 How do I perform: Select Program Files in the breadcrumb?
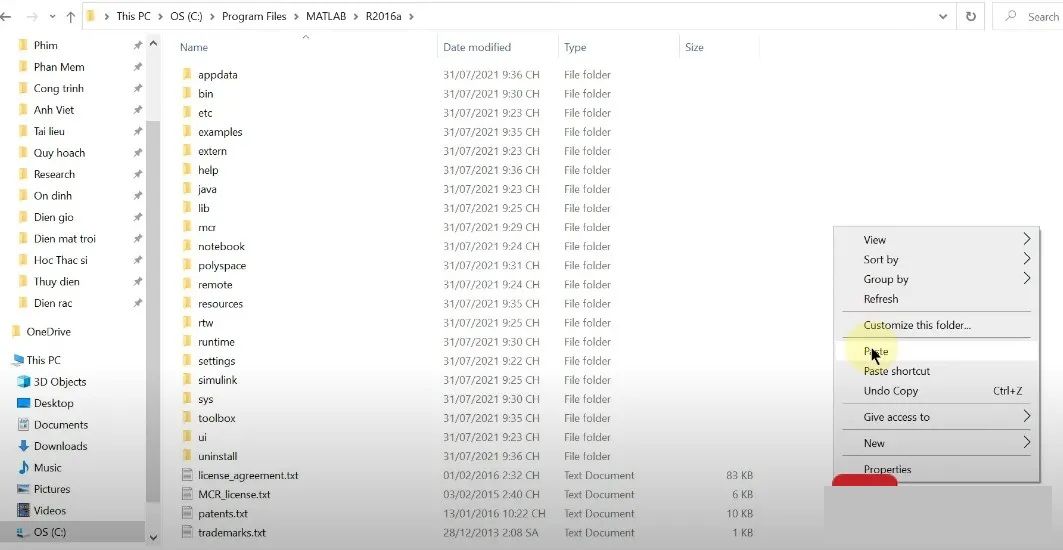pos(254,16)
